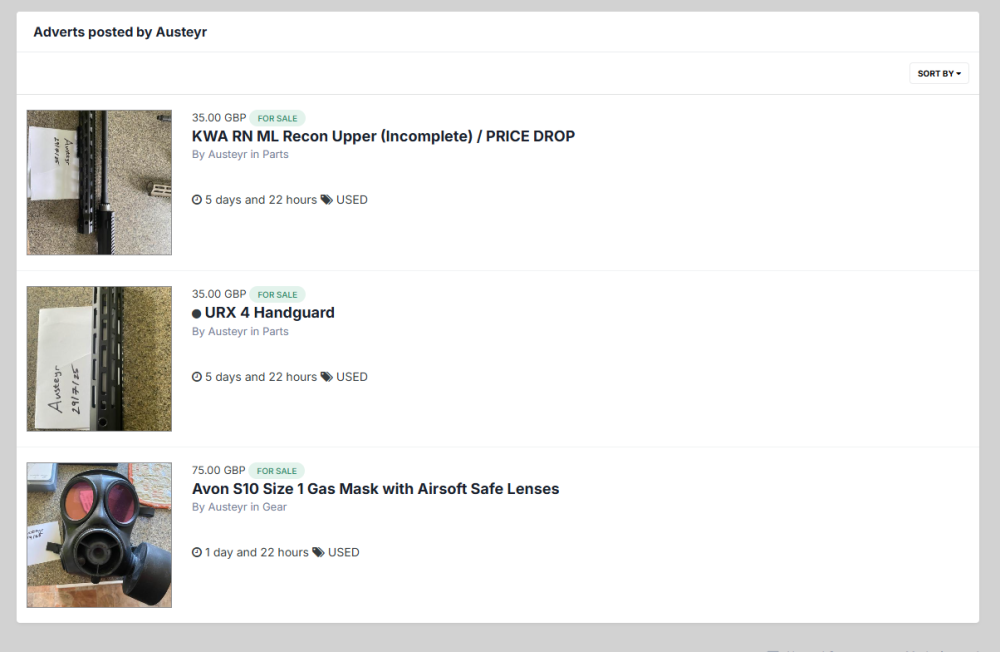The width and height of the screenshot is (1000, 652).
Task: Open the Gear category link
Action: tap(275, 507)
